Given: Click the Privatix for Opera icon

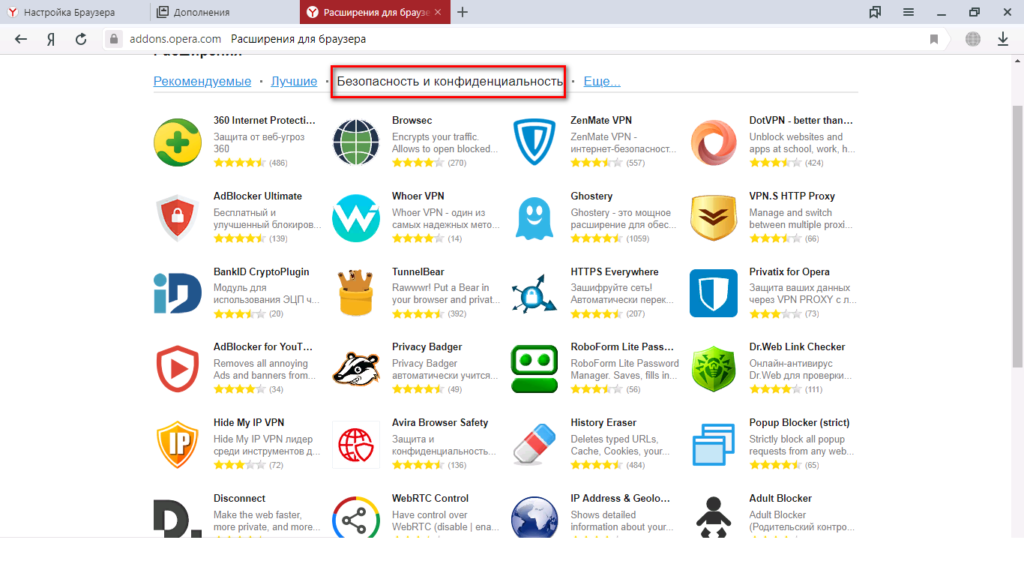Looking at the screenshot, I should [713, 293].
